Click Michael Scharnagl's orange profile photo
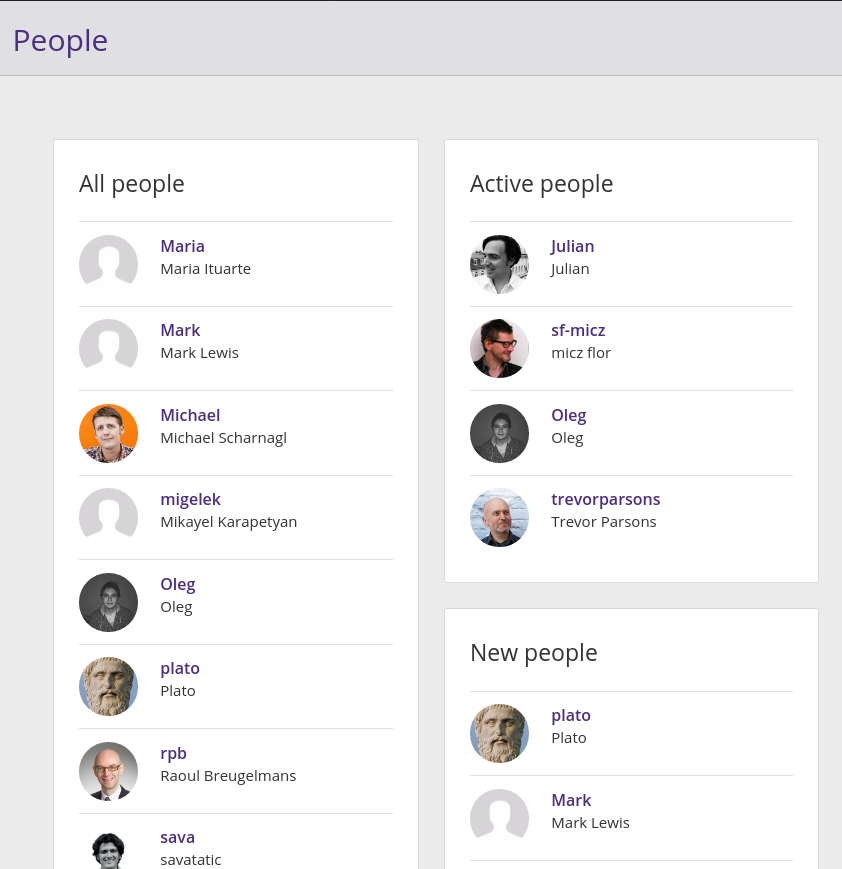Image resolution: width=842 pixels, height=869 pixels. click(x=109, y=433)
